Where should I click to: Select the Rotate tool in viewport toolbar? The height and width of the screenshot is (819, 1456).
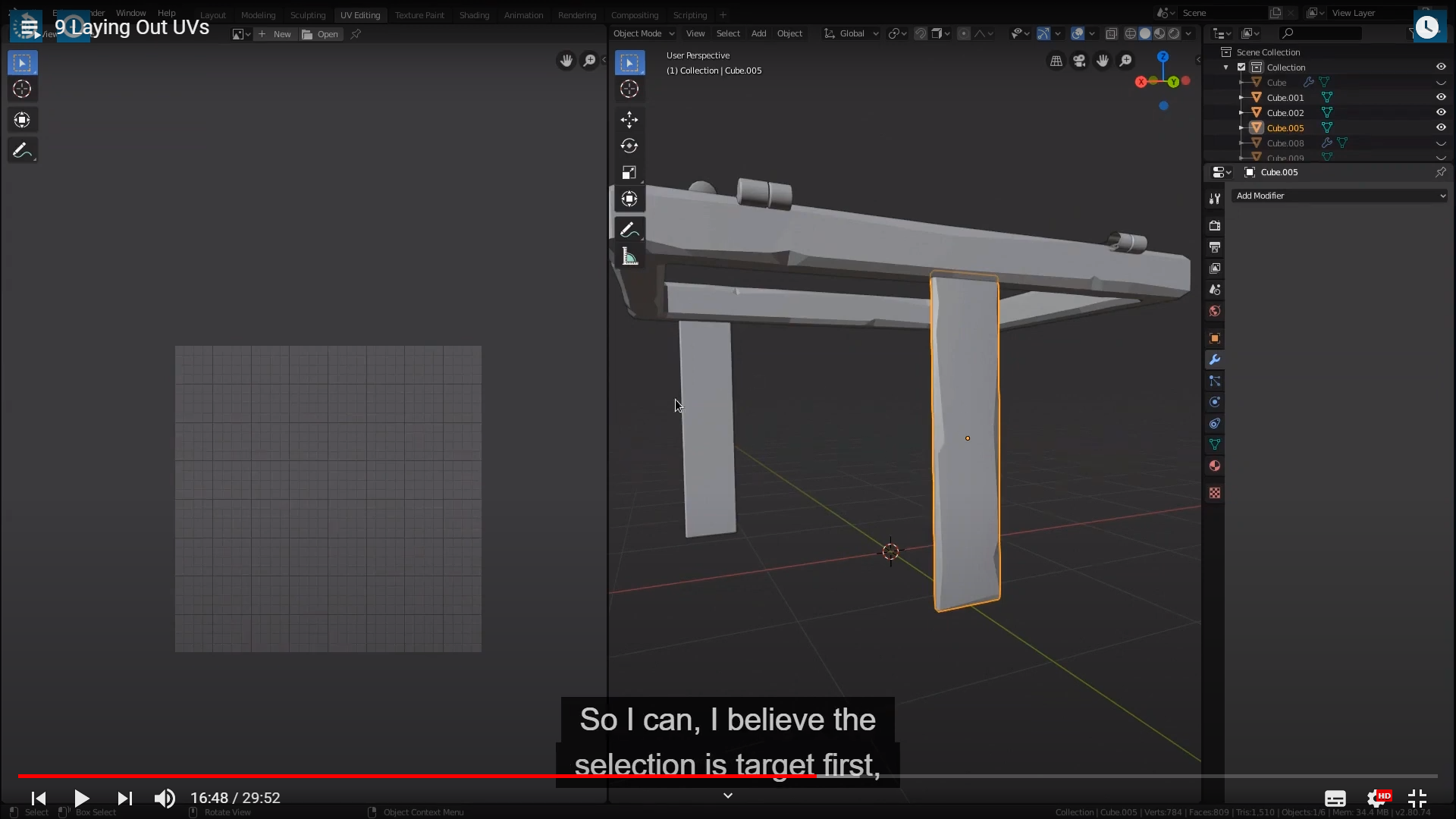coord(629,146)
